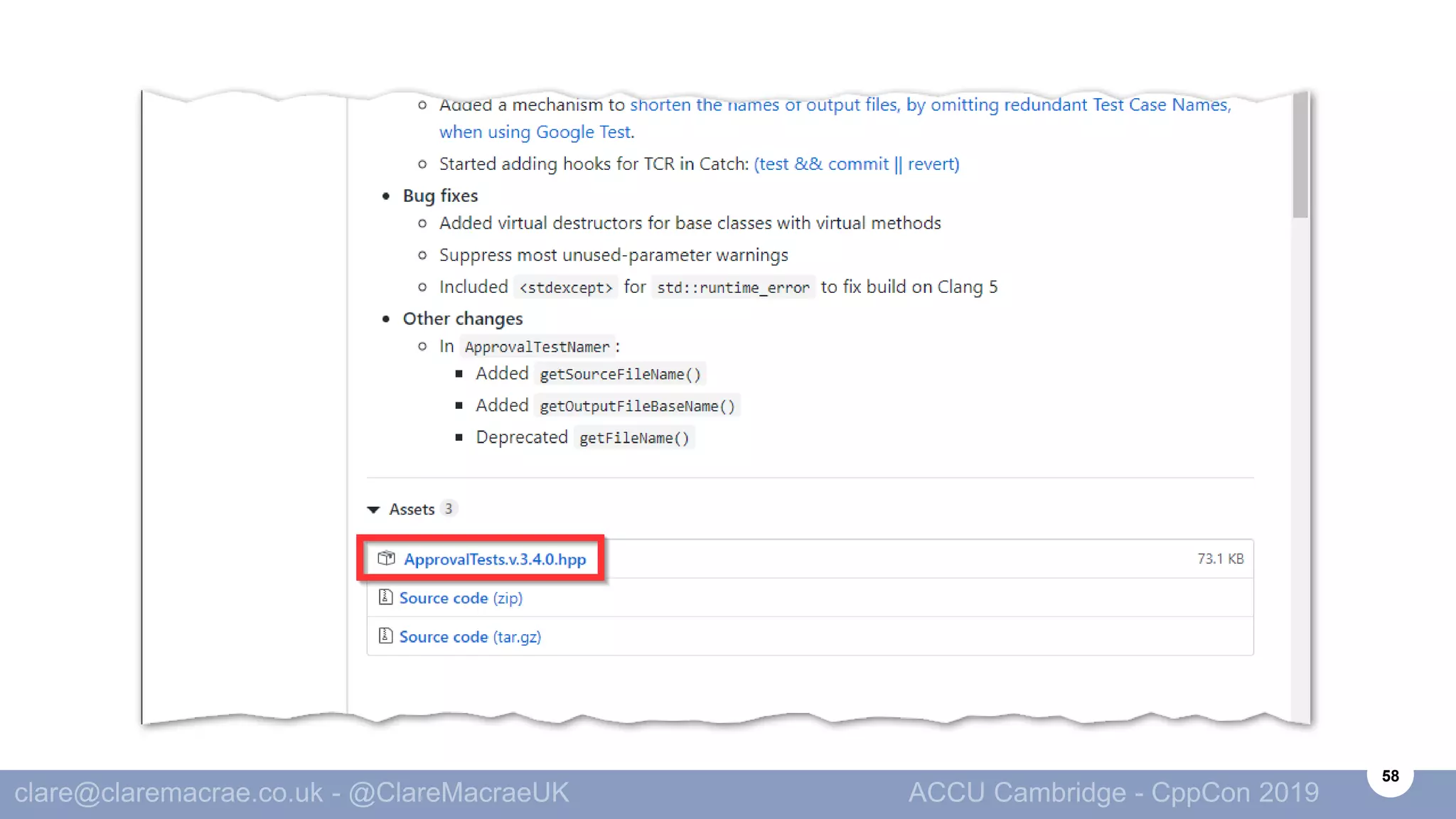Click the package icon beside ApprovalTests.v.3.4.0.hpp

(386, 558)
